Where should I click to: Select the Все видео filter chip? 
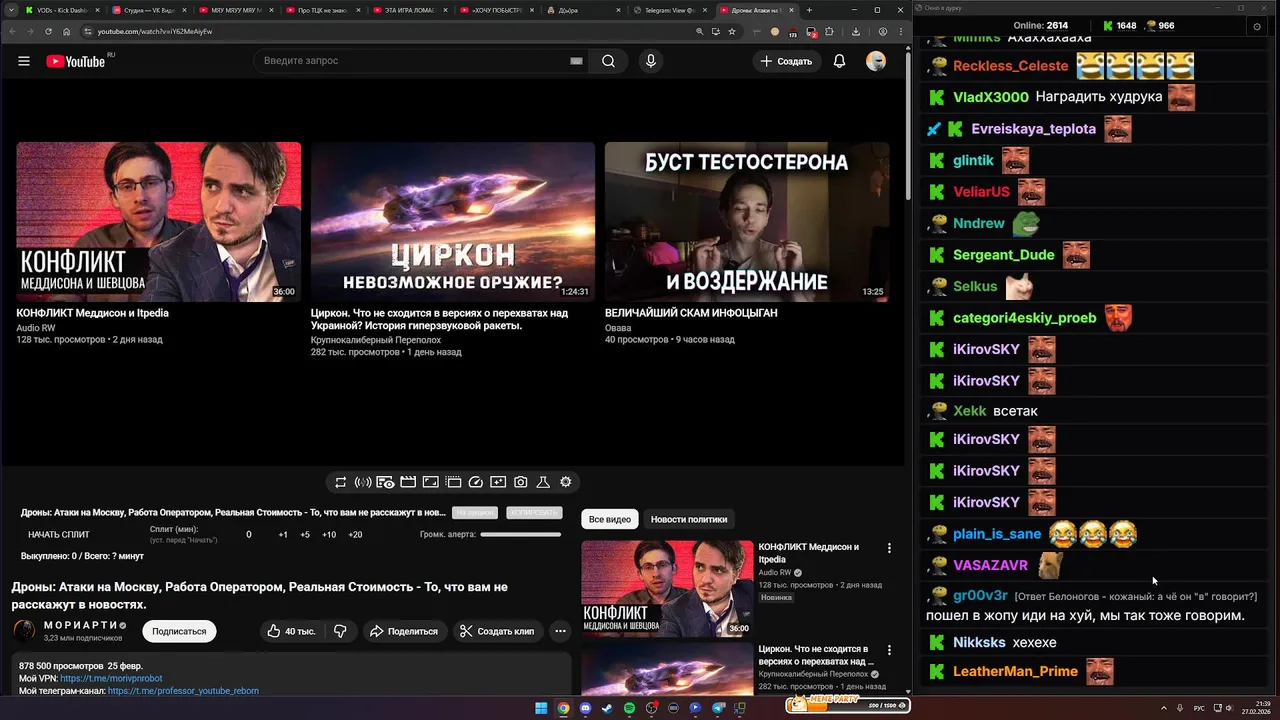[610, 519]
